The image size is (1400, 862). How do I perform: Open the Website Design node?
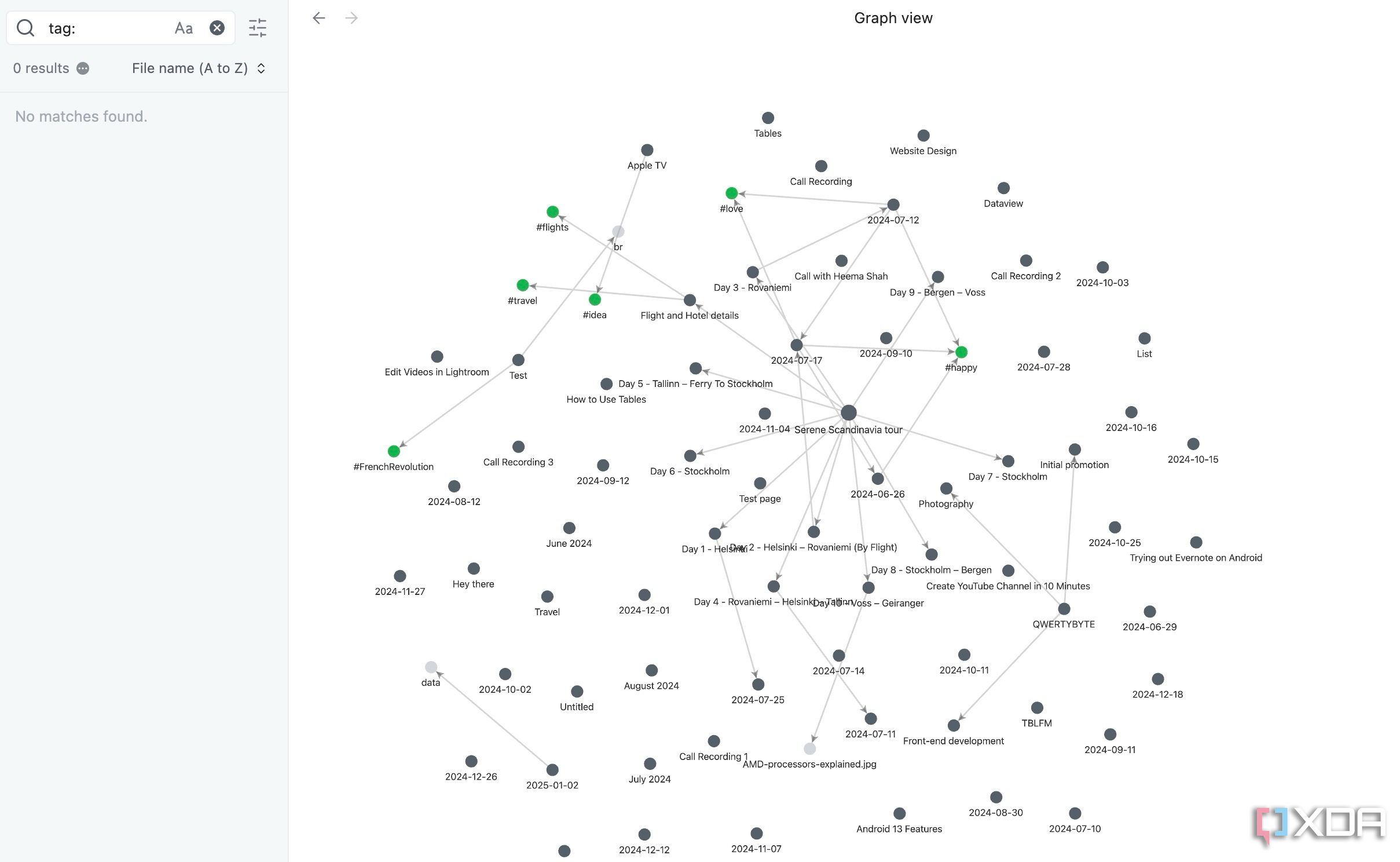pyautogui.click(x=923, y=136)
